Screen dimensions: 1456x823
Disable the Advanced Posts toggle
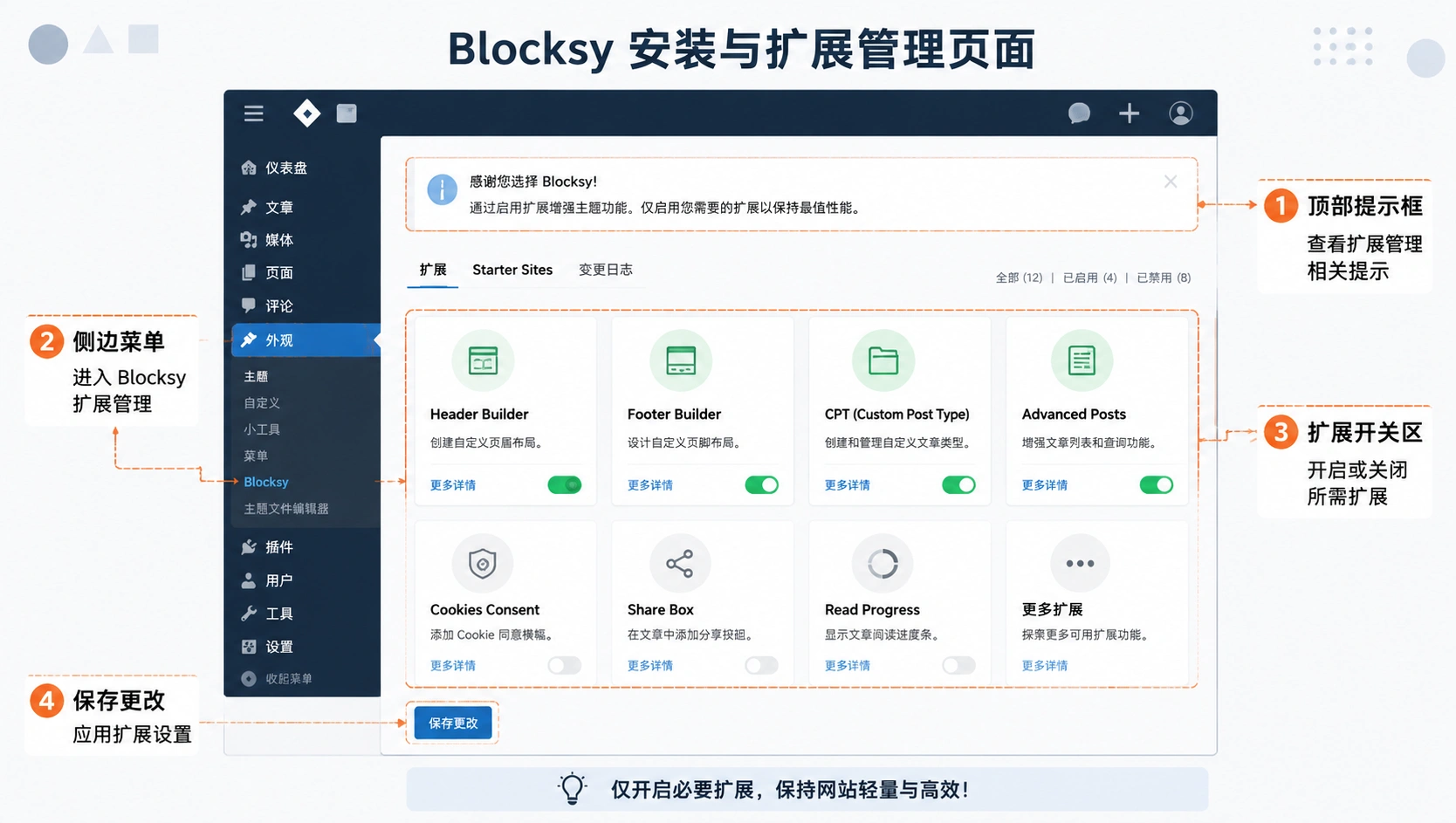point(1157,484)
